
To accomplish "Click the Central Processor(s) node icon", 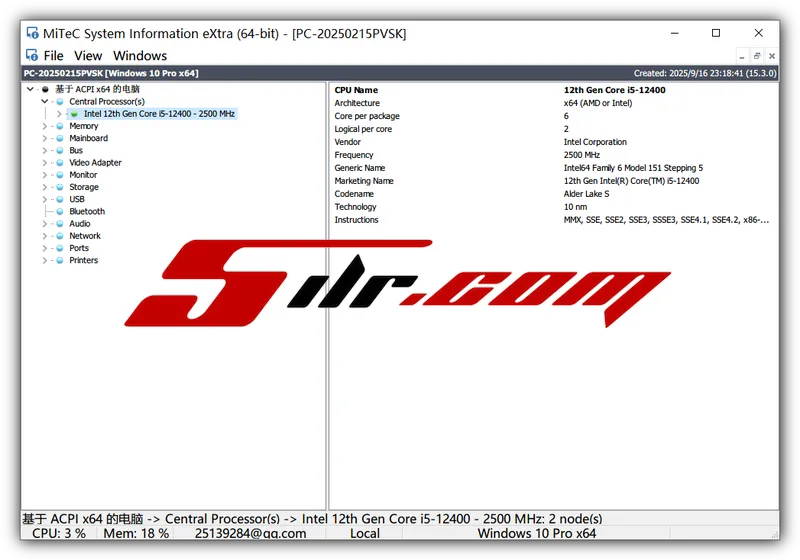I will point(60,101).
